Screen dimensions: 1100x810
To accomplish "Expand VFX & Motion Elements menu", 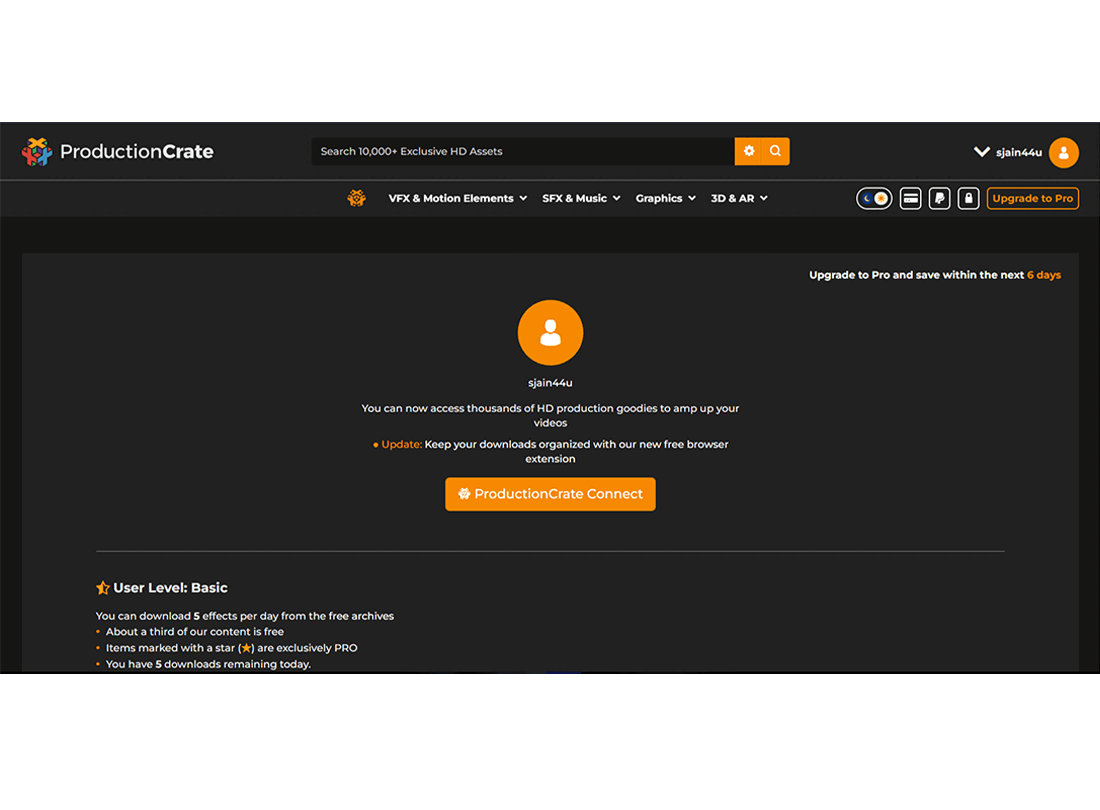I will point(457,198).
